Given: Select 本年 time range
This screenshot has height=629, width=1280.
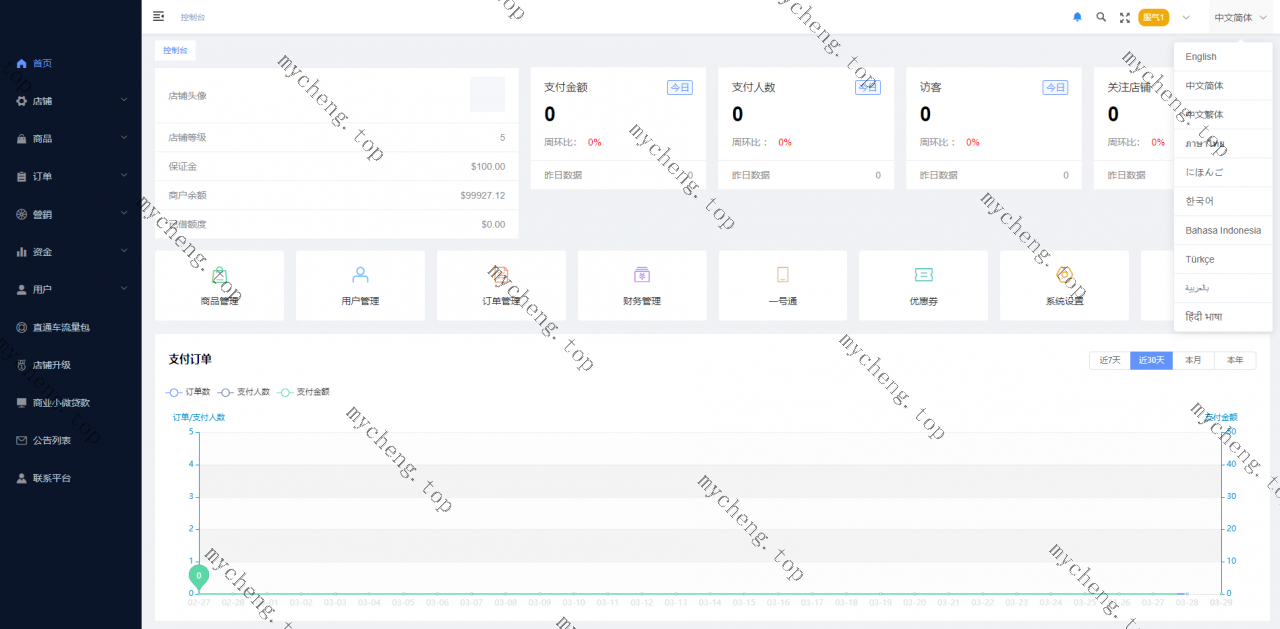Looking at the screenshot, I should click(1235, 361).
